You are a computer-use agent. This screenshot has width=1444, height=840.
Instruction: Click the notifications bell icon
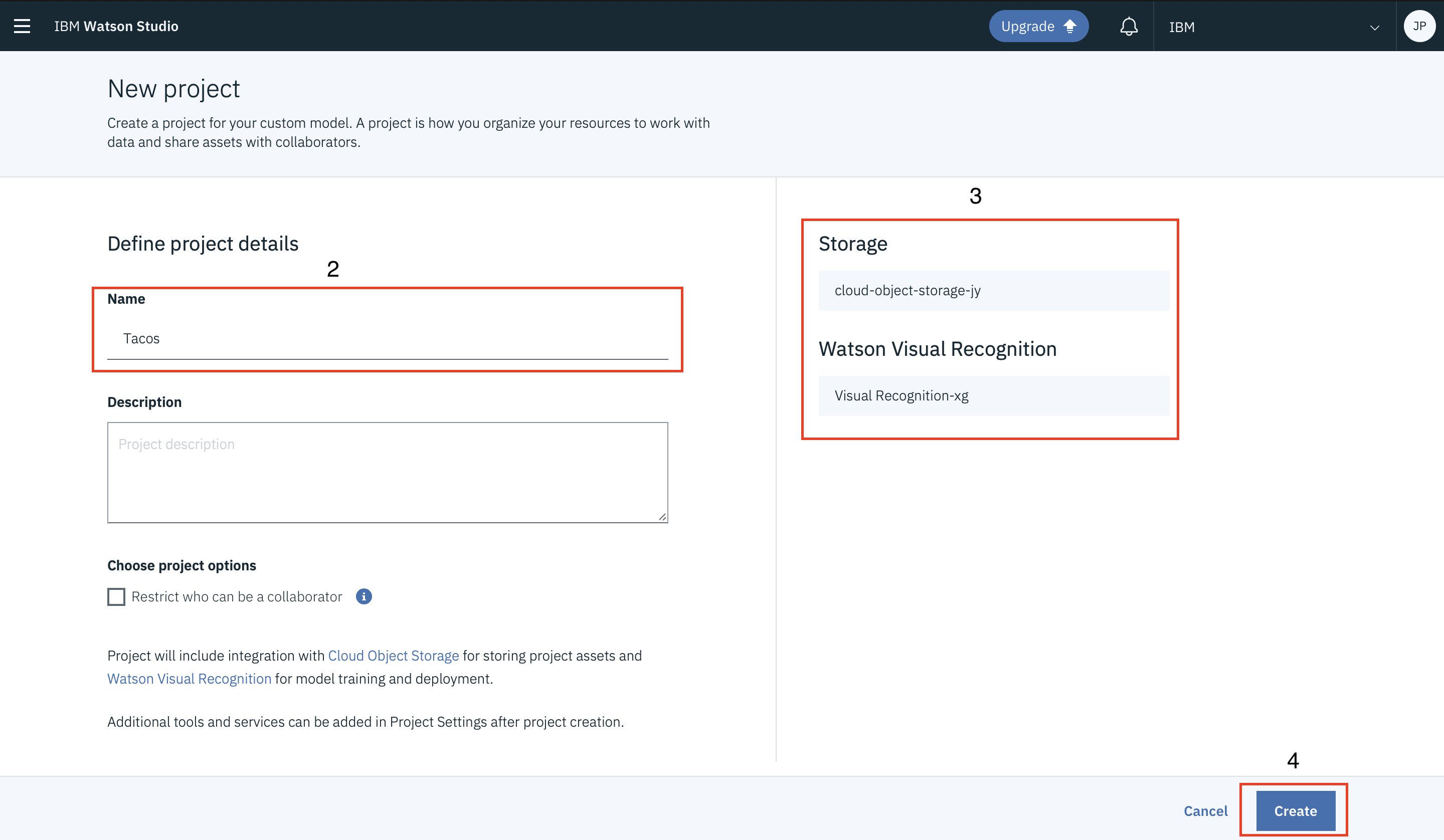click(1128, 27)
